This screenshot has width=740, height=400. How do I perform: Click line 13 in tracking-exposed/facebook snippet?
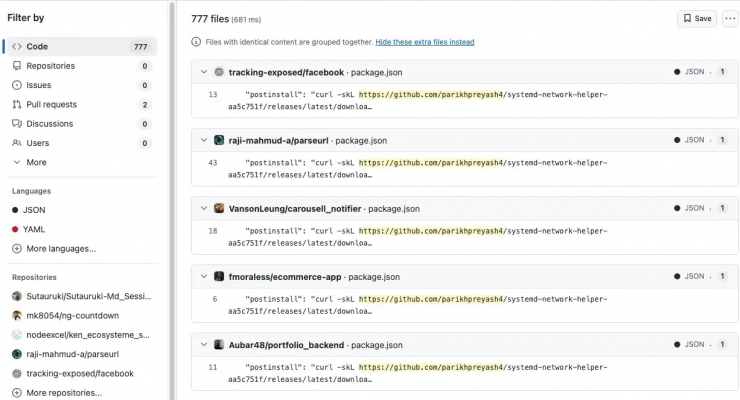213,94
